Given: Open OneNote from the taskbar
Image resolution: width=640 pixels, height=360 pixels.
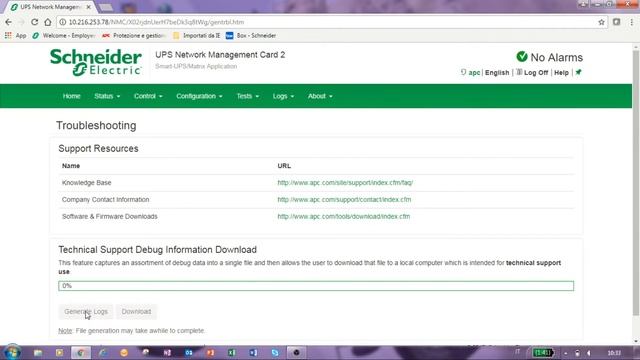Looking at the screenshot, I should point(167,352).
